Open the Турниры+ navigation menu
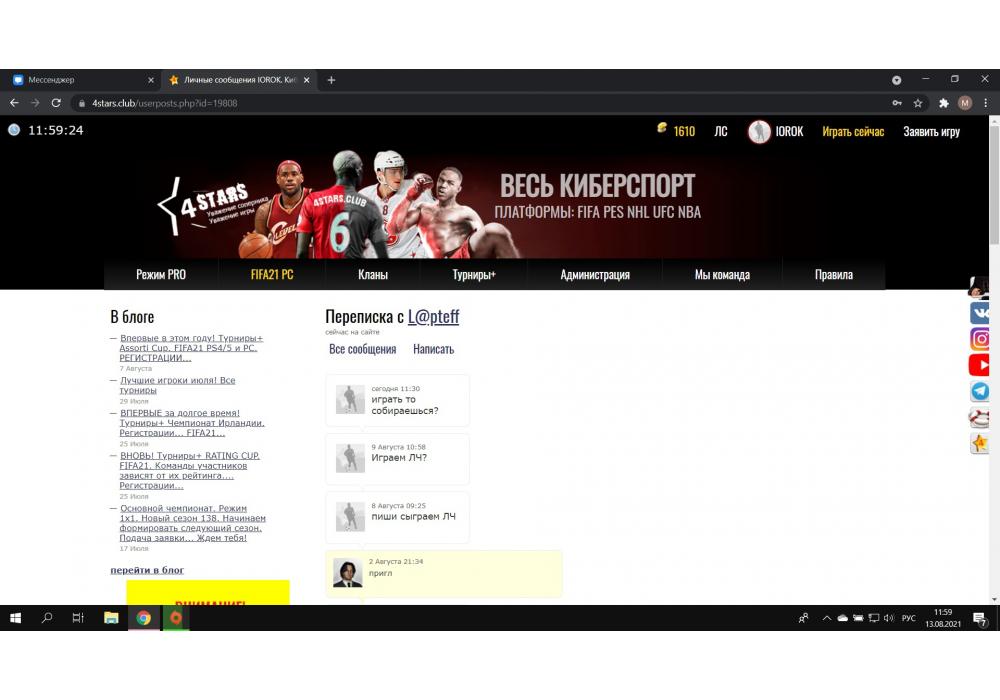Screen dimensions: 1000x700 [x=474, y=275]
